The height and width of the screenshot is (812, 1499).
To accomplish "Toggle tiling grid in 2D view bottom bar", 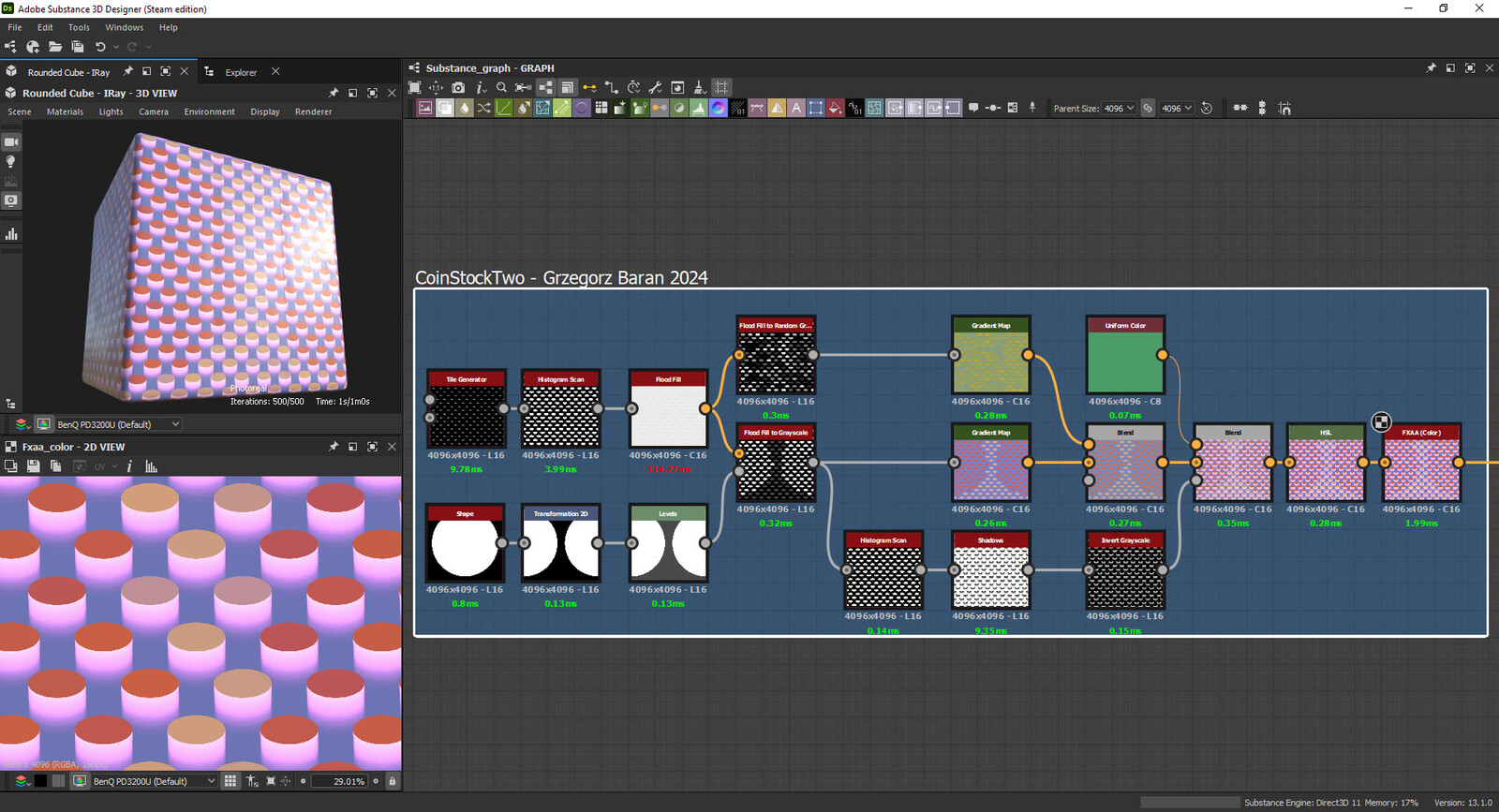I will (230, 781).
